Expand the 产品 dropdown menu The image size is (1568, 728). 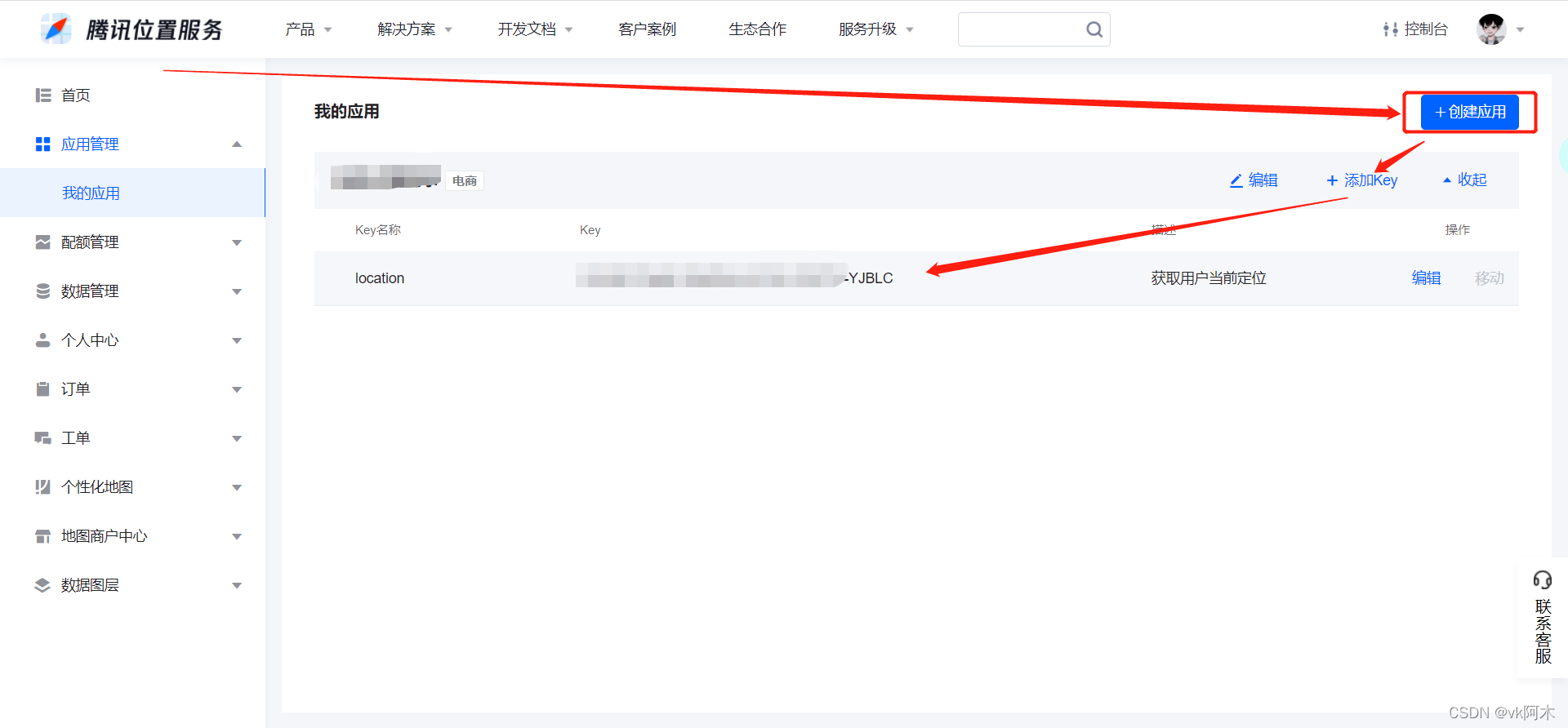(309, 29)
